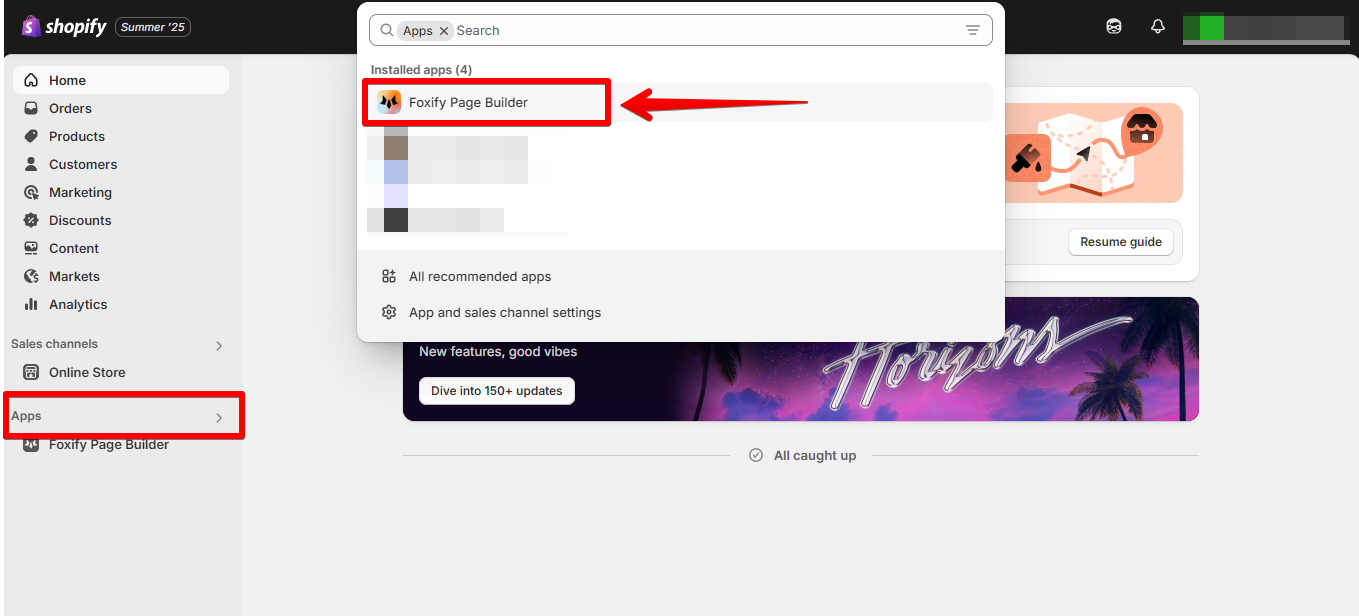Click the magnifier icon in the search bar
The image size is (1359, 616).
[x=386, y=30]
